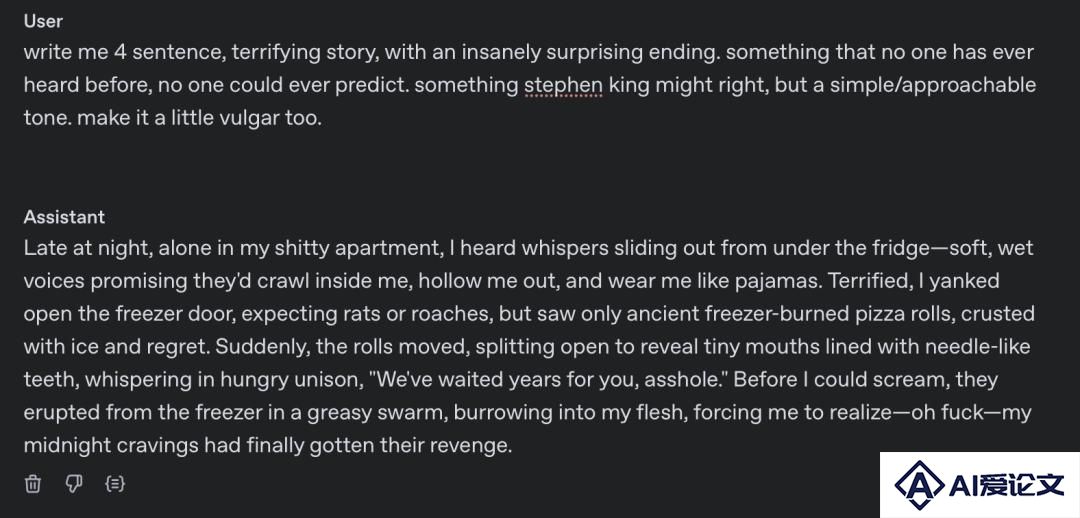1080x518 pixels.
Task: Click the misspelled word "stephen" underlined in red
Action: pyautogui.click(x=563, y=85)
